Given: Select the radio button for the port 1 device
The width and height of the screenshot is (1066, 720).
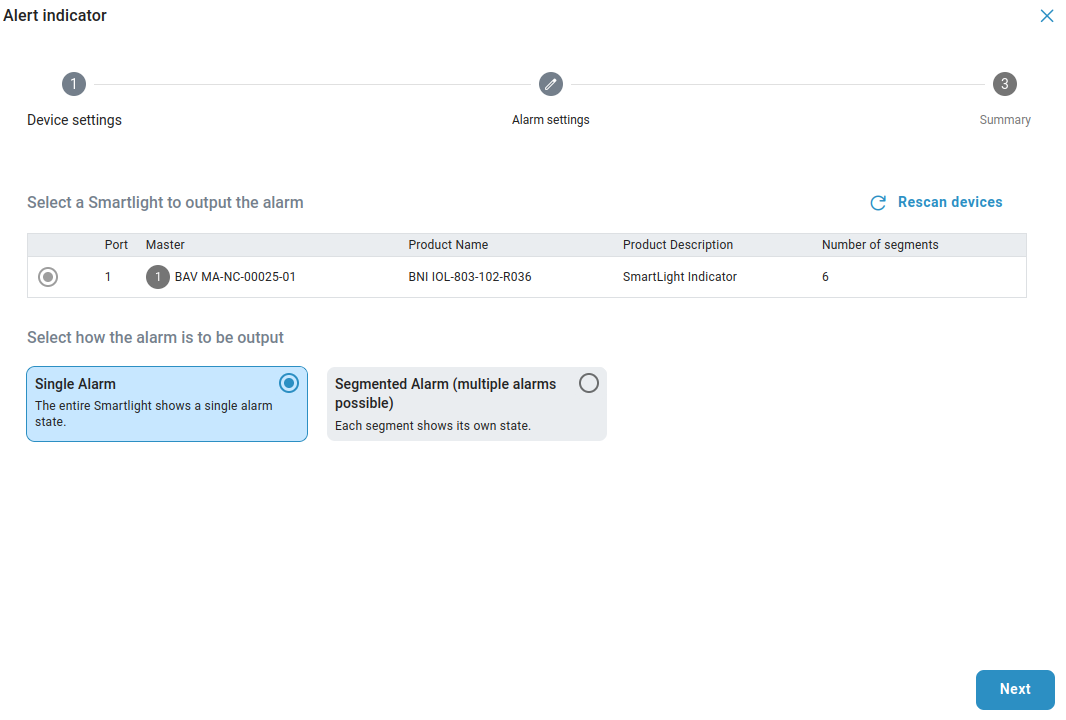Looking at the screenshot, I should 48,277.
